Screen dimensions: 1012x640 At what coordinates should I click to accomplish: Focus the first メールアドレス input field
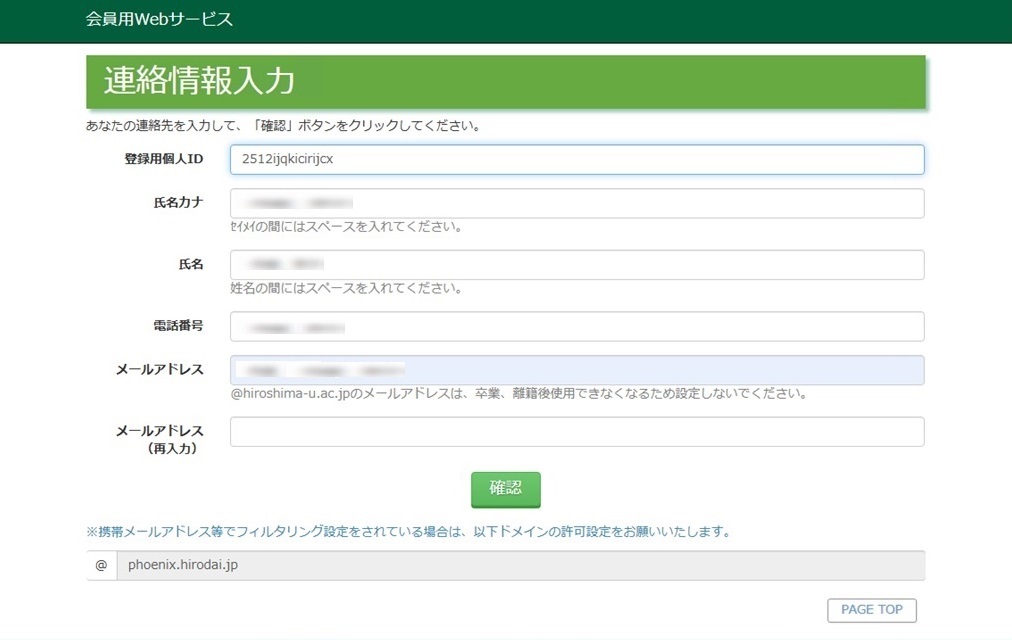click(576, 370)
